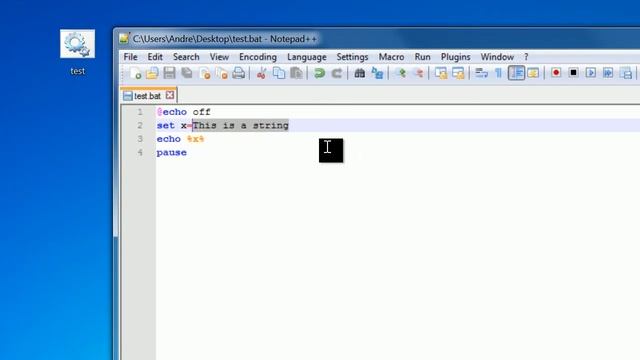This screenshot has width=640, height=360.
Task: Click the '%x%' variable on line 3
Action: [196, 139]
